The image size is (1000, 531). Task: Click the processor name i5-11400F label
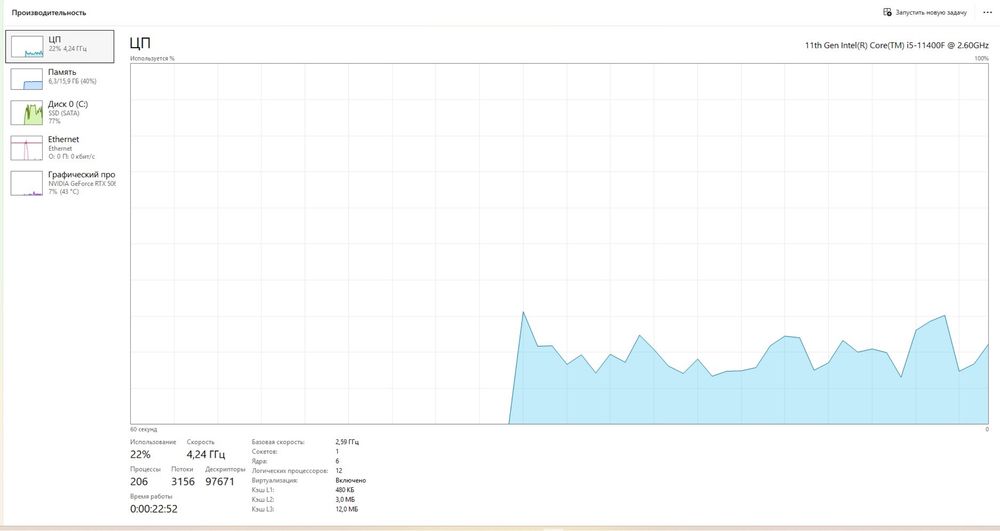click(897, 45)
